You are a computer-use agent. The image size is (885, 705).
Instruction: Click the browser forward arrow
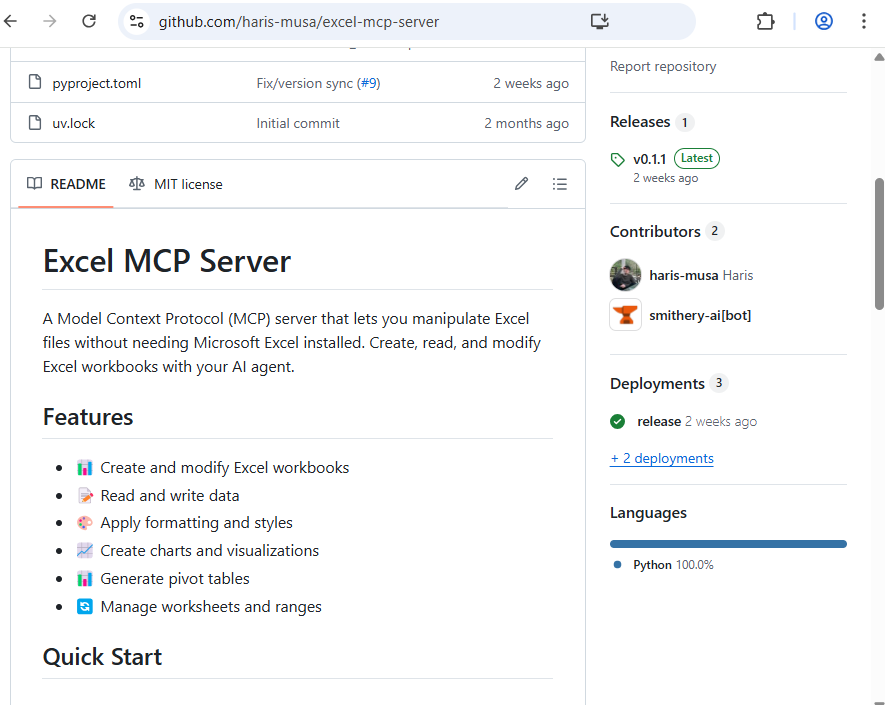[x=50, y=21]
